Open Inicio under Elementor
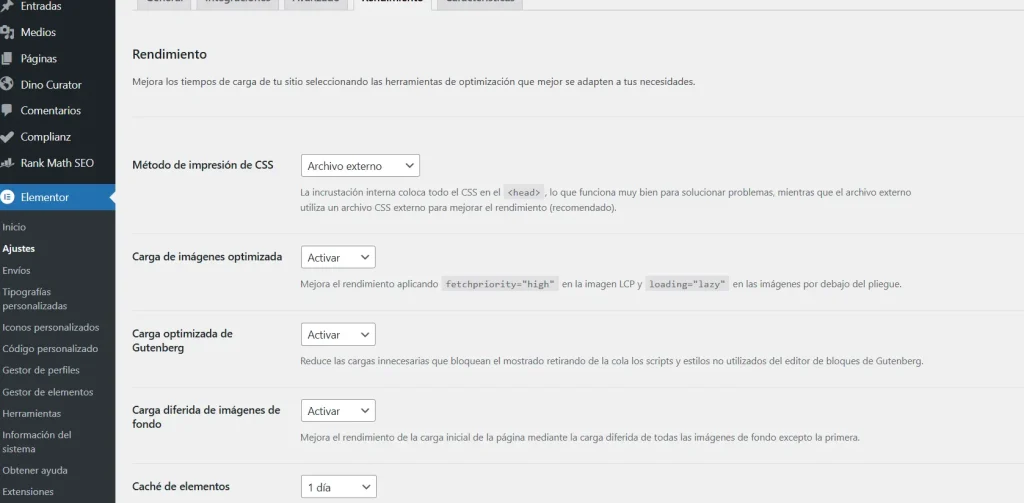Image resolution: width=1024 pixels, height=503 pixels. pyautogui.click(x=14, y=227)
